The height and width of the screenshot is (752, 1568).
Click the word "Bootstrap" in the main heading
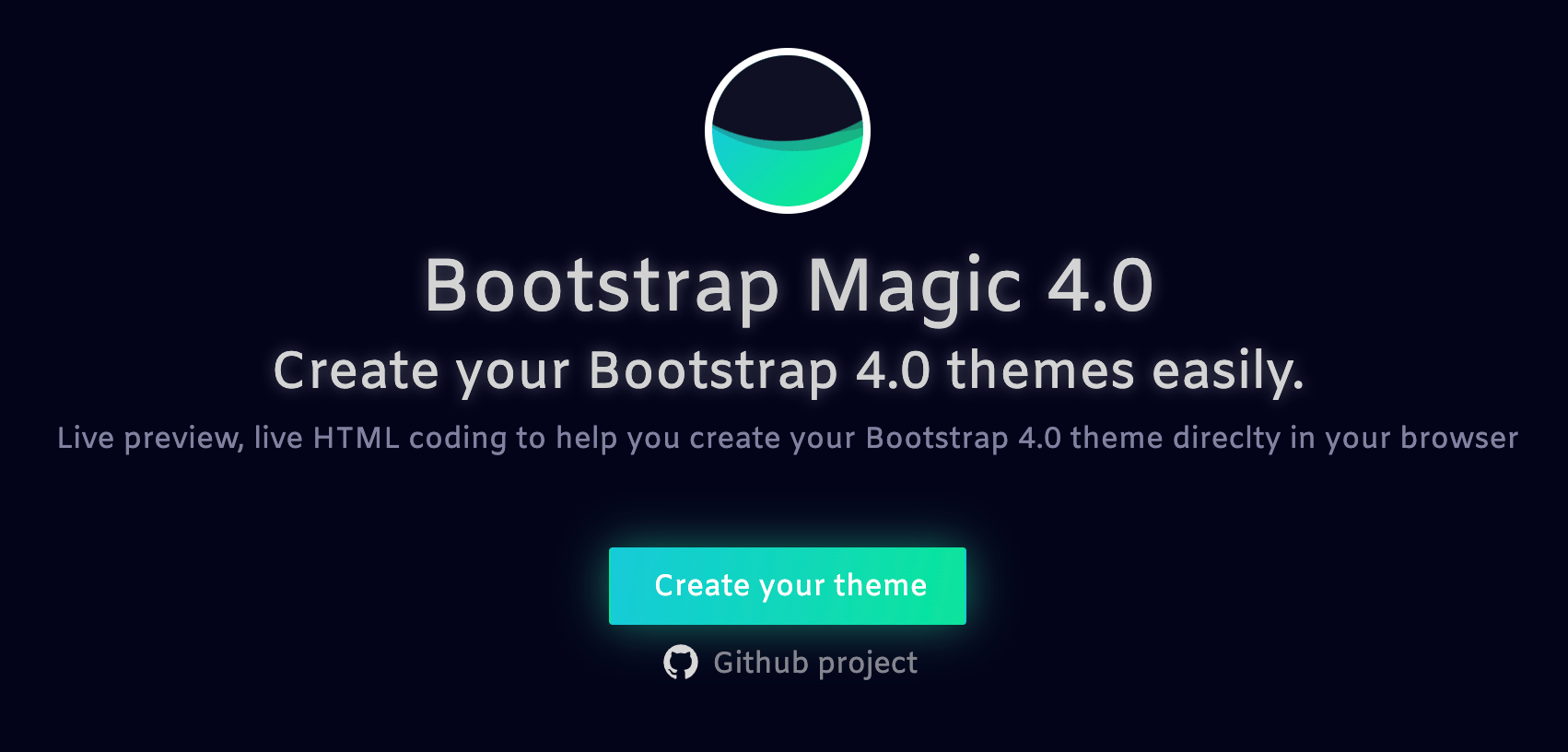[x=602, y=286]
